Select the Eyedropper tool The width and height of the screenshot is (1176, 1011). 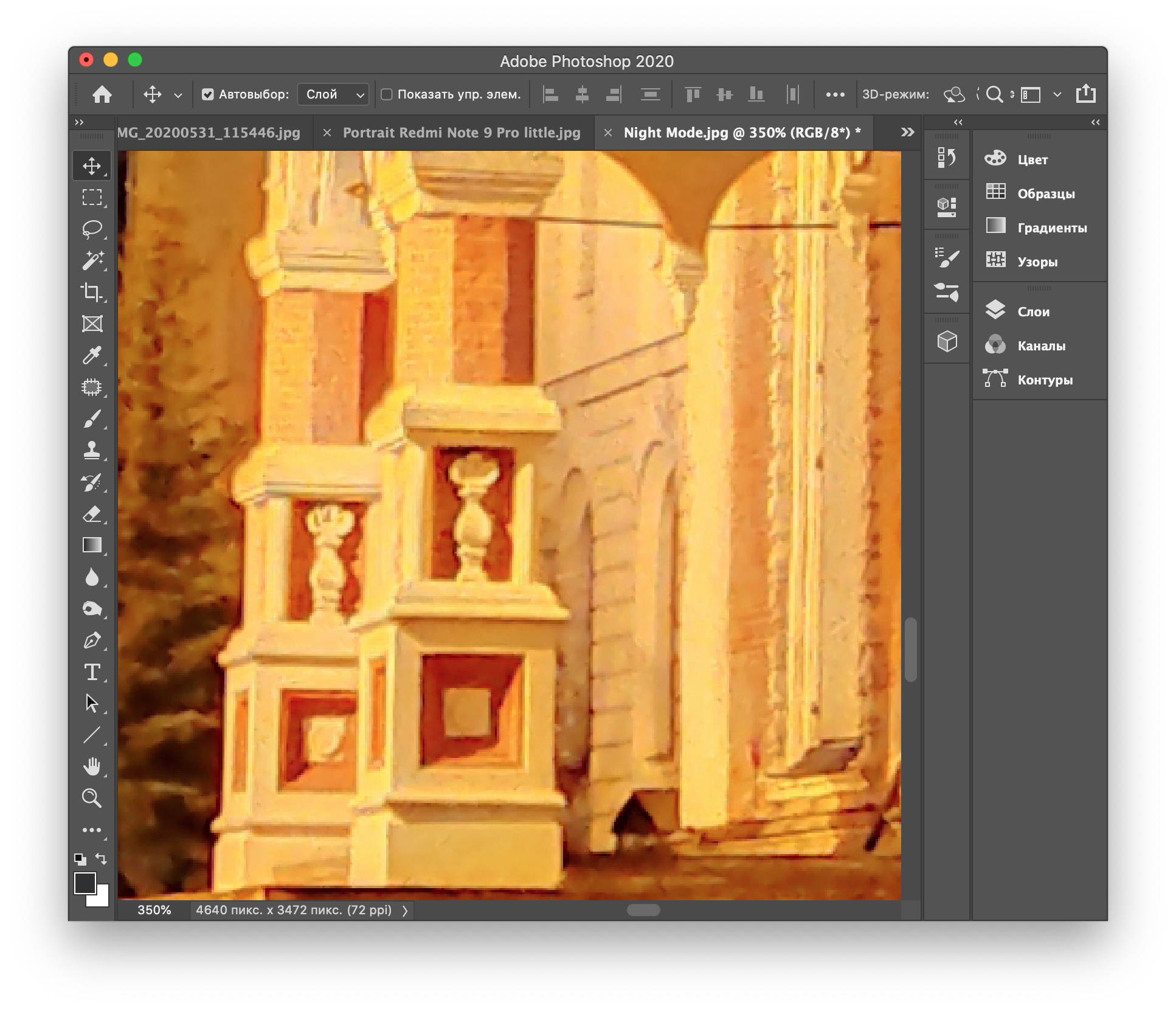point(92,355)
